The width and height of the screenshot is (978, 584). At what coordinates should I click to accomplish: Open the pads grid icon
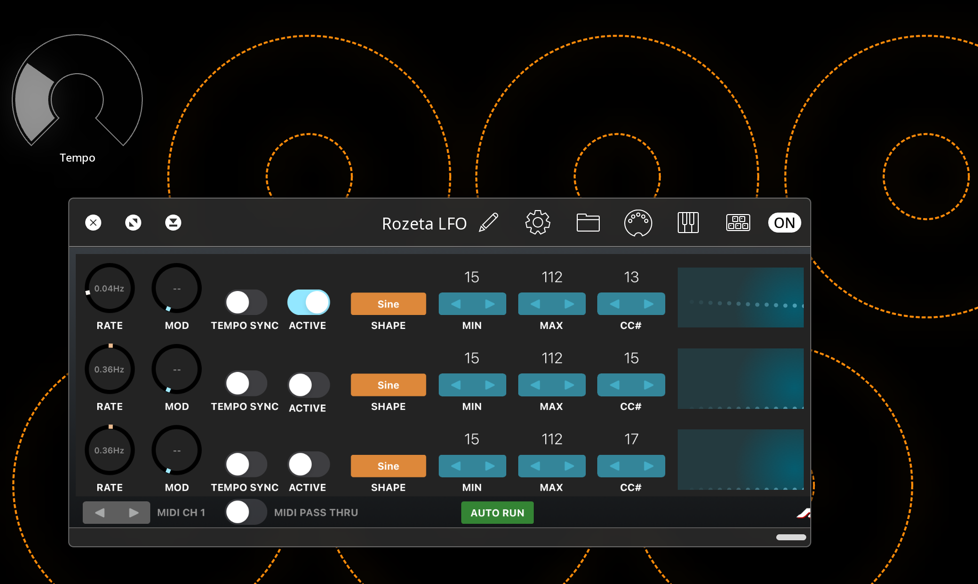tap(738, 223)
